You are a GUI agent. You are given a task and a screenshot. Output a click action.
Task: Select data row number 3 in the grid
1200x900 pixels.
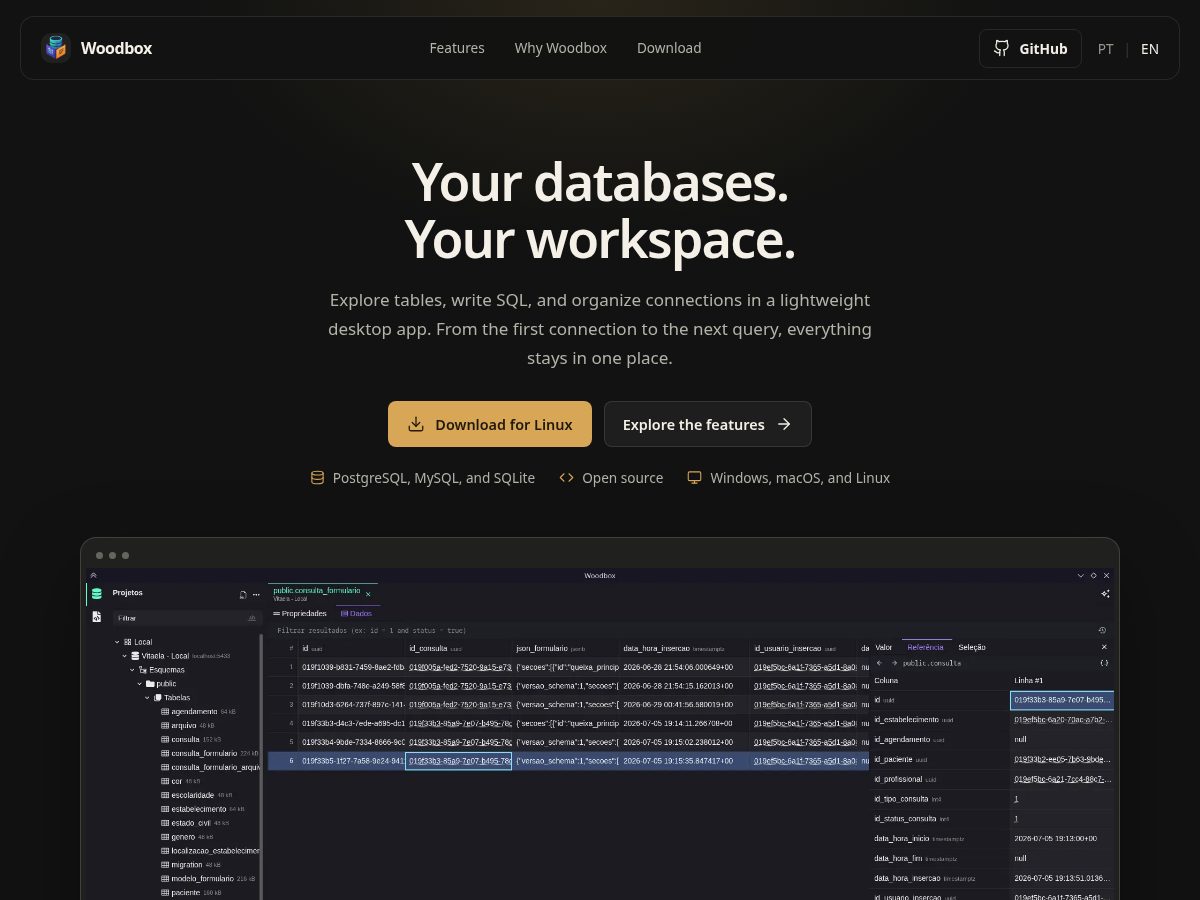568,704
